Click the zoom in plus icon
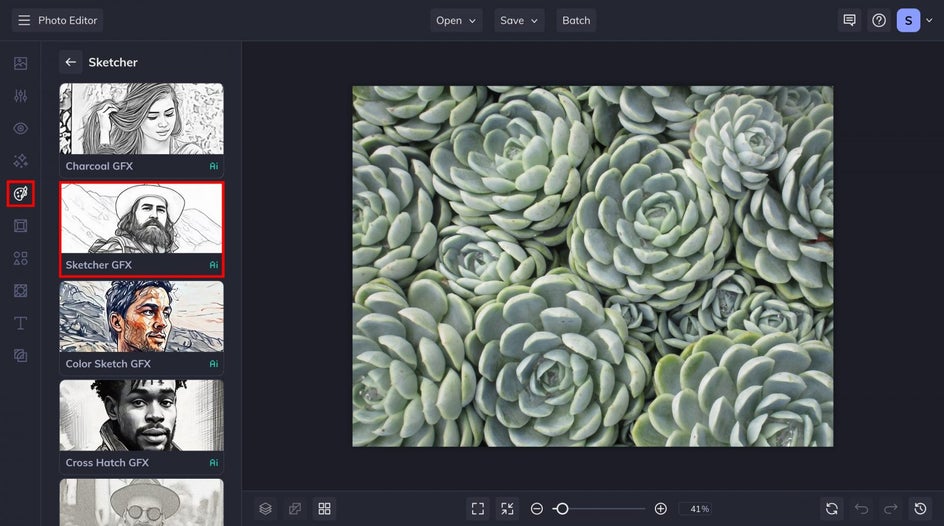Screen dimensions: 944x526 tap(660, 509)
